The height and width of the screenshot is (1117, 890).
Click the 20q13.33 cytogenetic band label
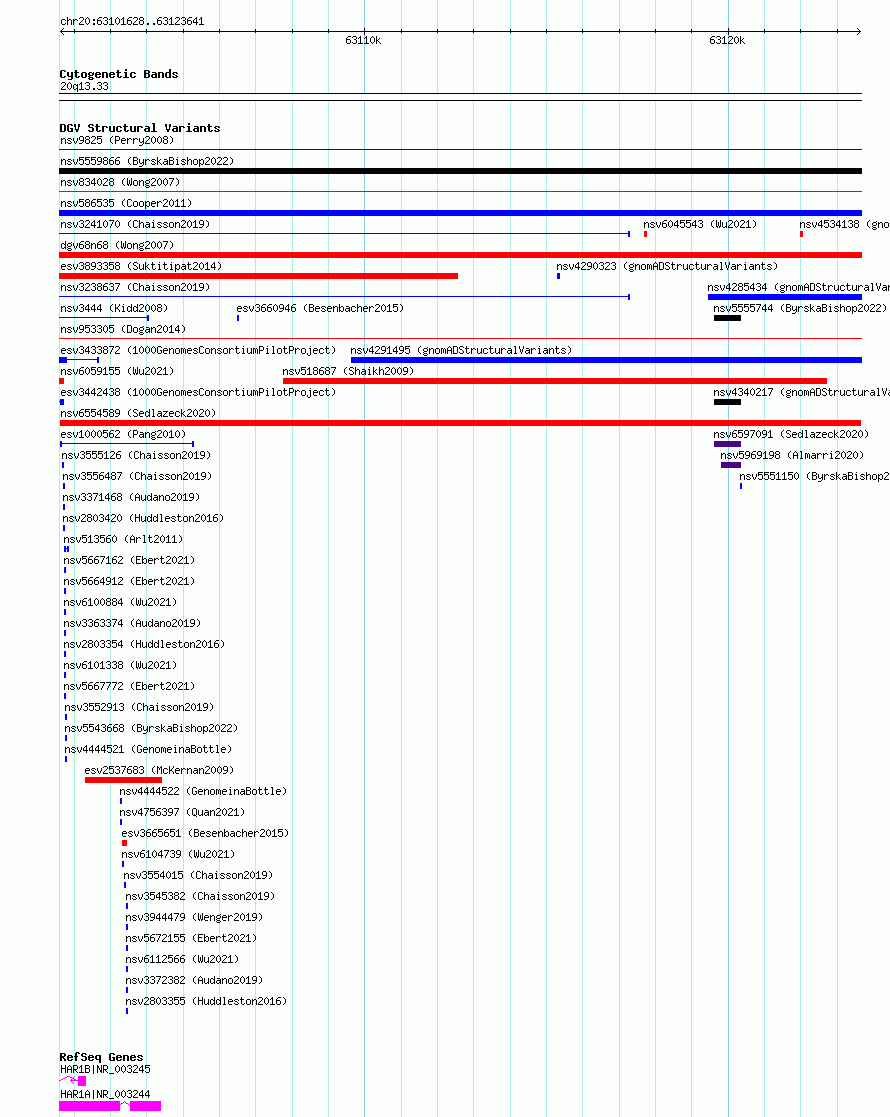(84, 86)
